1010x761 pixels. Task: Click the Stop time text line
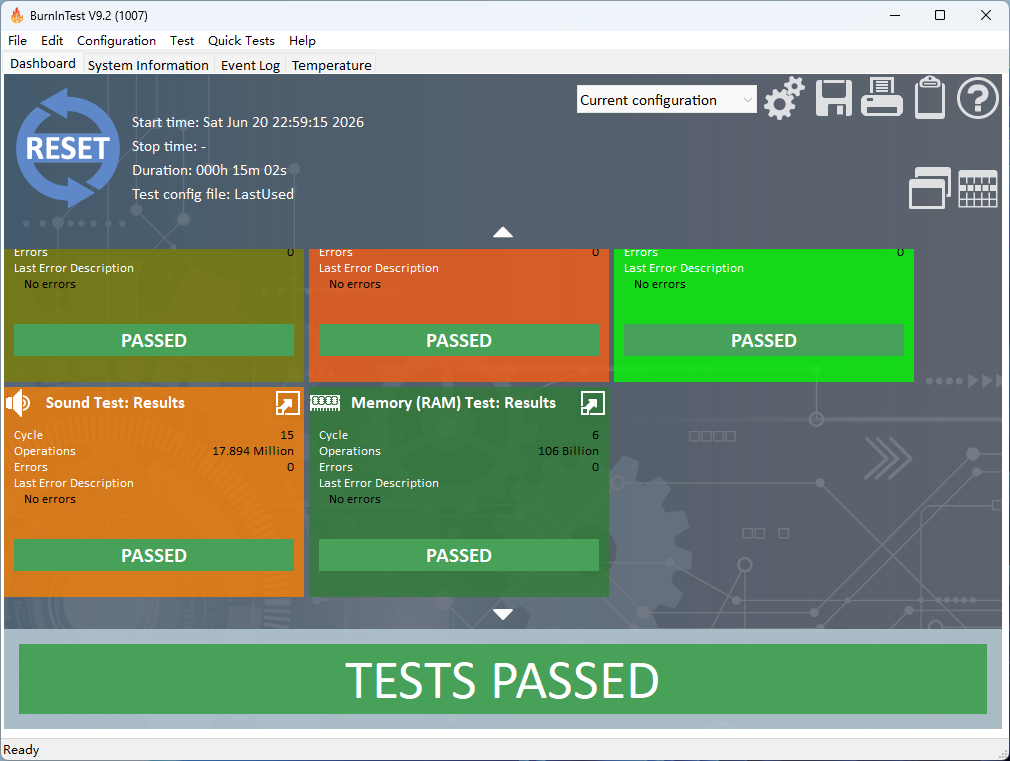[x=169, y=146]
